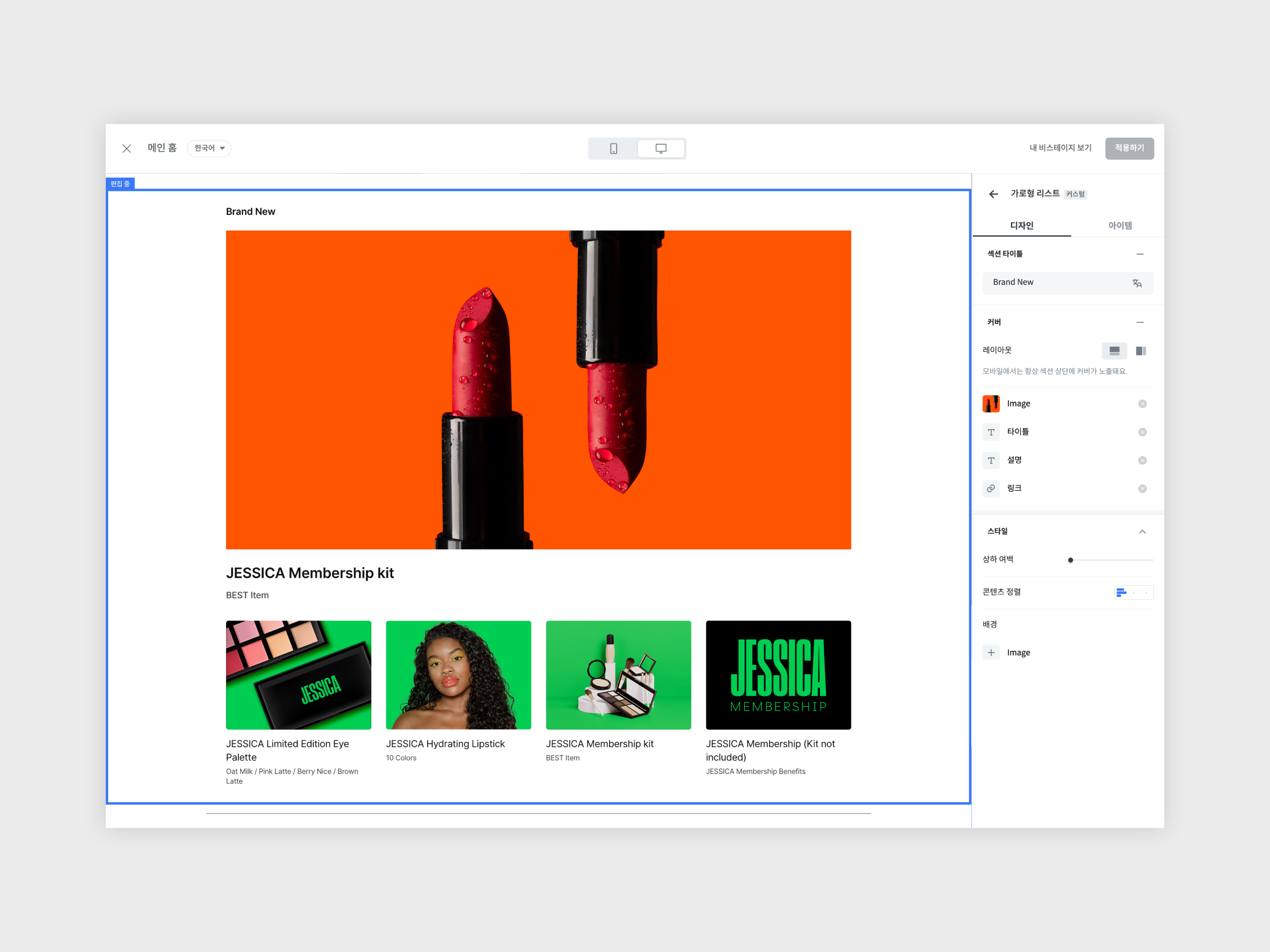Open the cover Image thumbnail in the panel

[x=991, y=404]
